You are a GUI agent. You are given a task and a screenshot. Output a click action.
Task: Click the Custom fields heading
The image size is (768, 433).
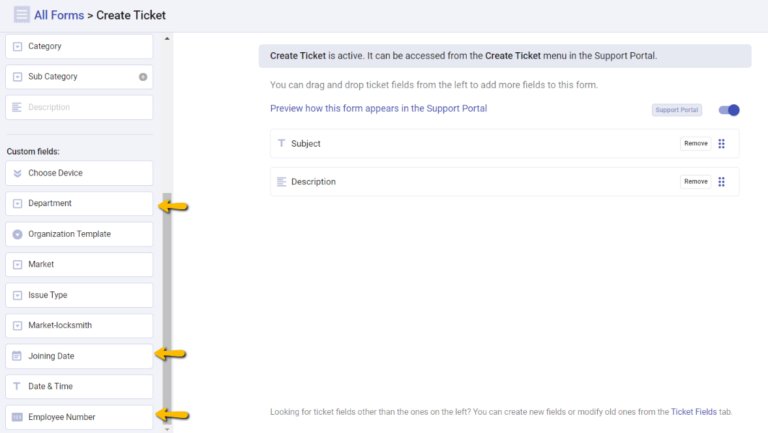(x=33, y=151)
